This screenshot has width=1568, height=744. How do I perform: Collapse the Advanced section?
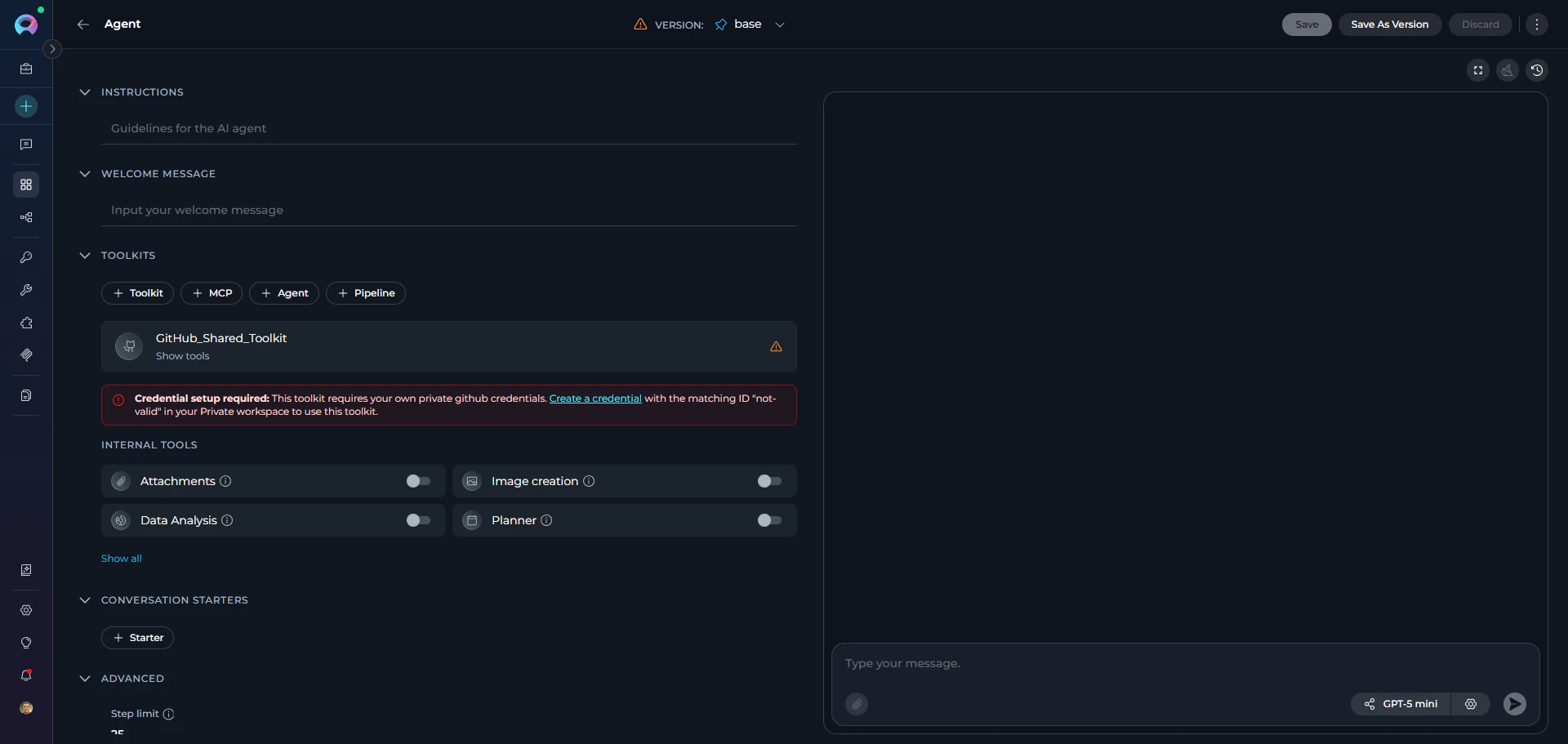point(85,679)
